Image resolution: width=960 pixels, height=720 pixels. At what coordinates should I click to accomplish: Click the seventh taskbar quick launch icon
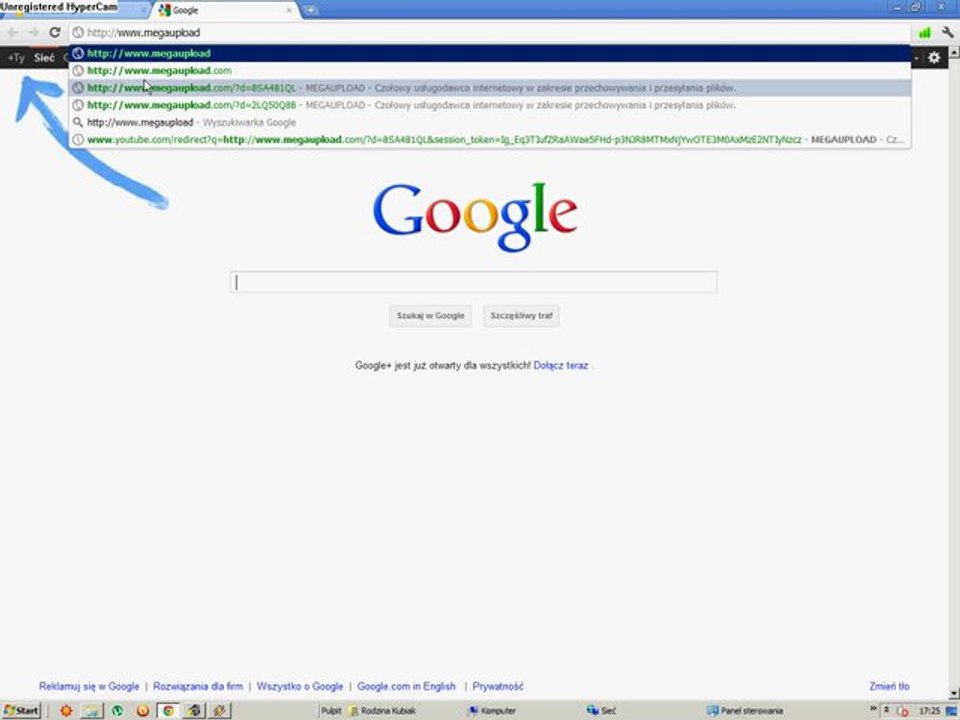pos(220,710)
